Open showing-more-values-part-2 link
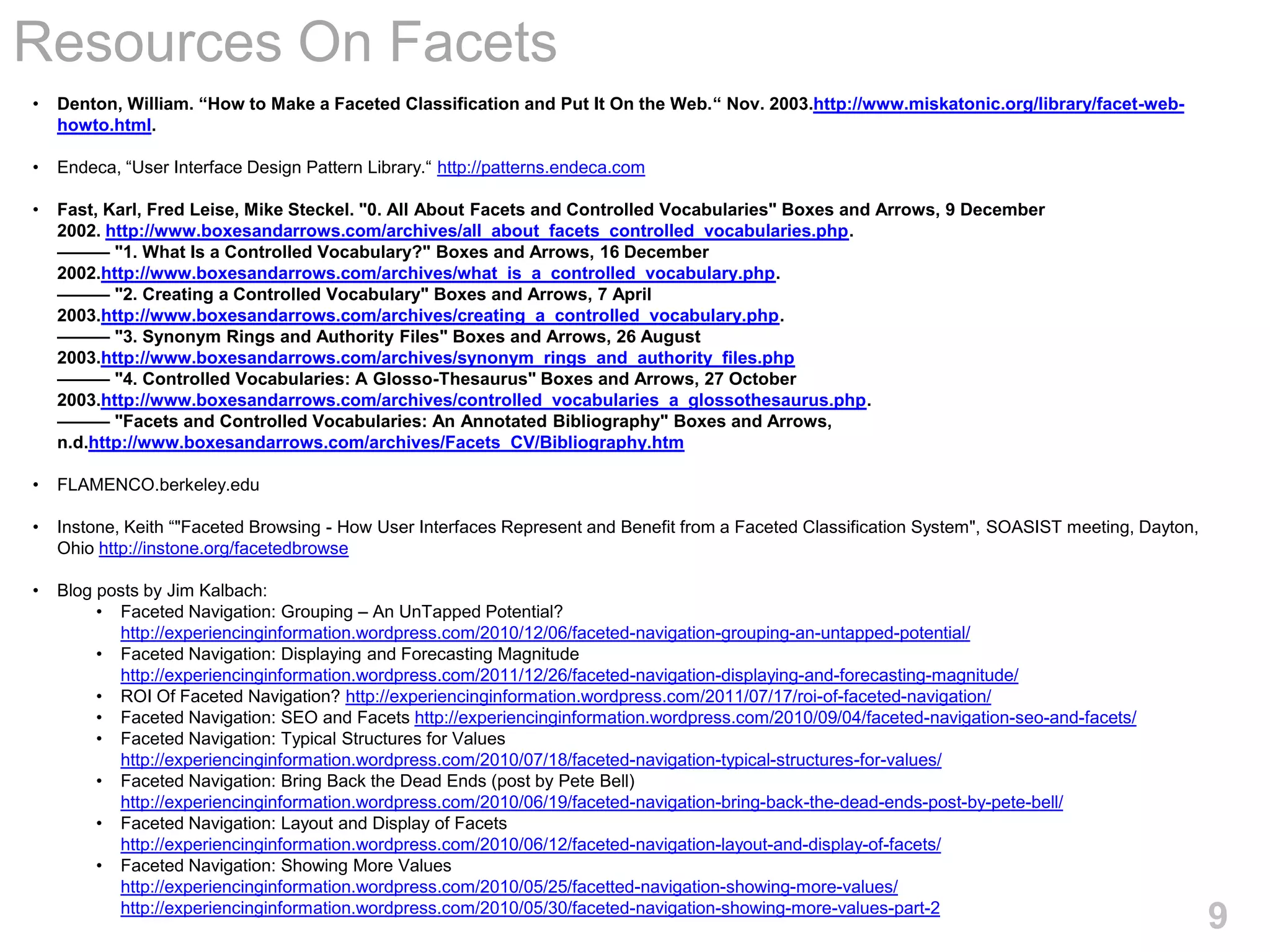This screenshot has height=952, width=1270. point(530,908)
